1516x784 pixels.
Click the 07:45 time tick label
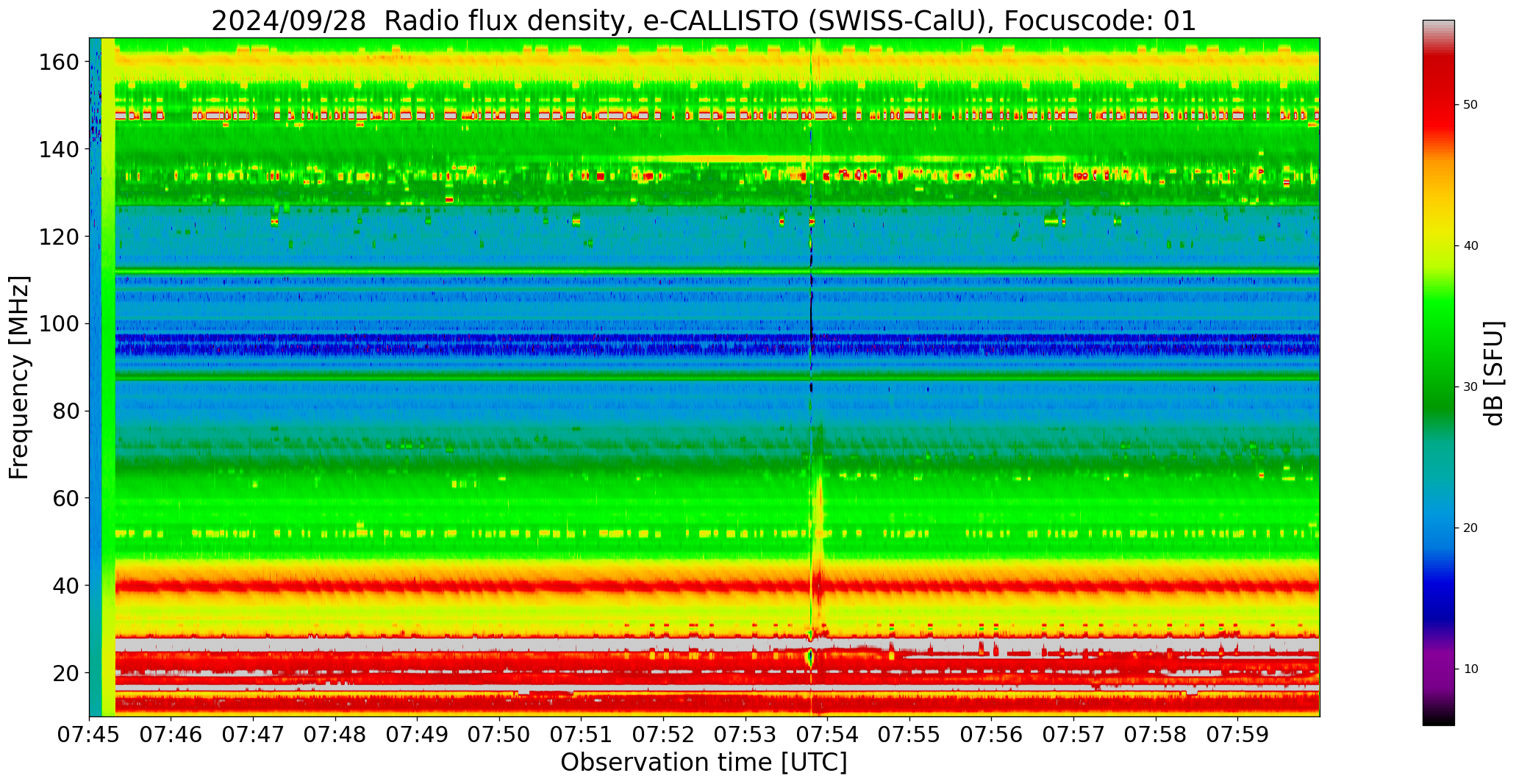[x=90, y=734]
